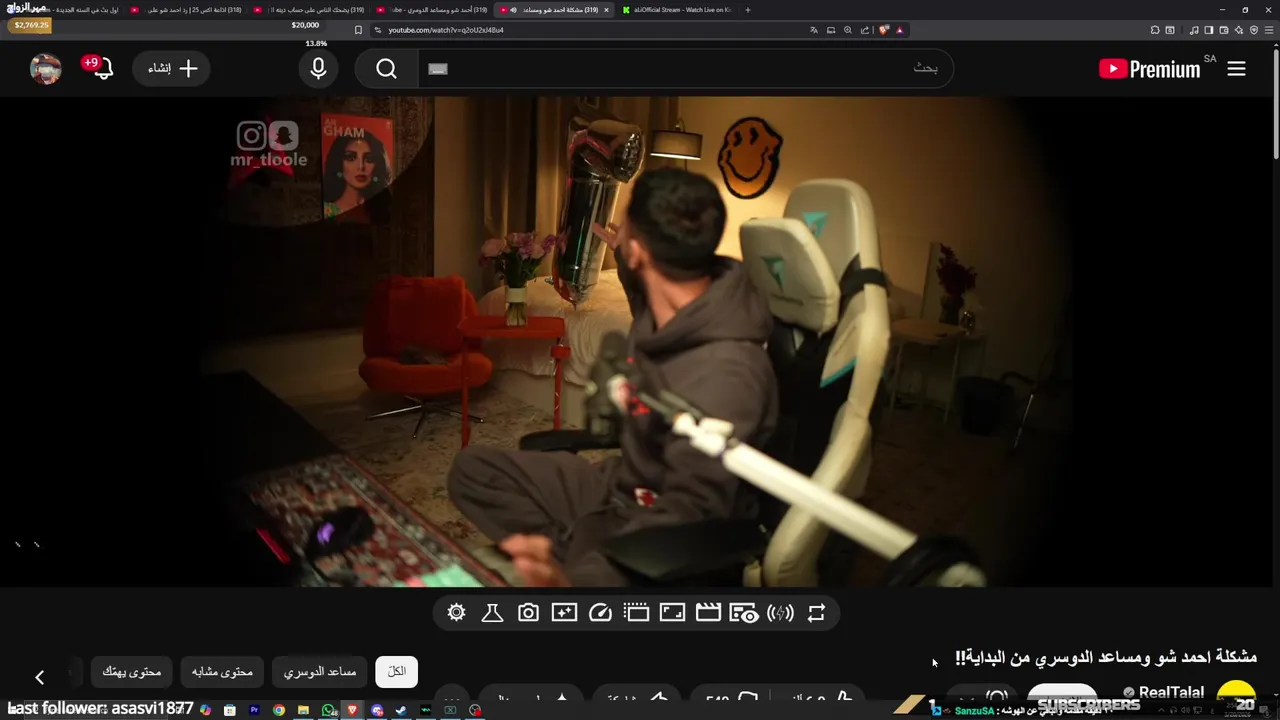
Task: Open a new browser tab
Action: [748, 10]
